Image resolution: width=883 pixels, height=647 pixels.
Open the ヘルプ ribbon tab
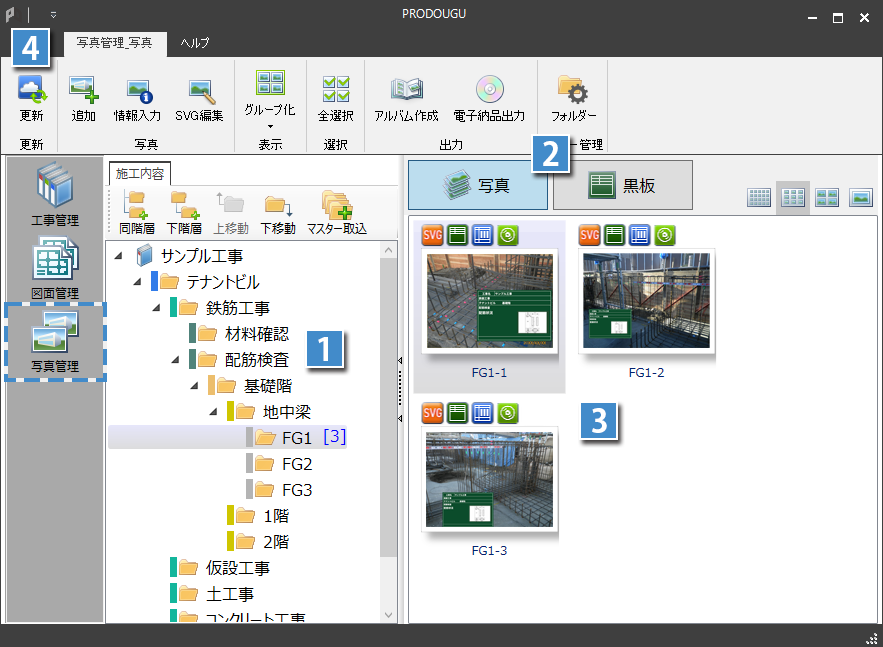coord(195,43)
